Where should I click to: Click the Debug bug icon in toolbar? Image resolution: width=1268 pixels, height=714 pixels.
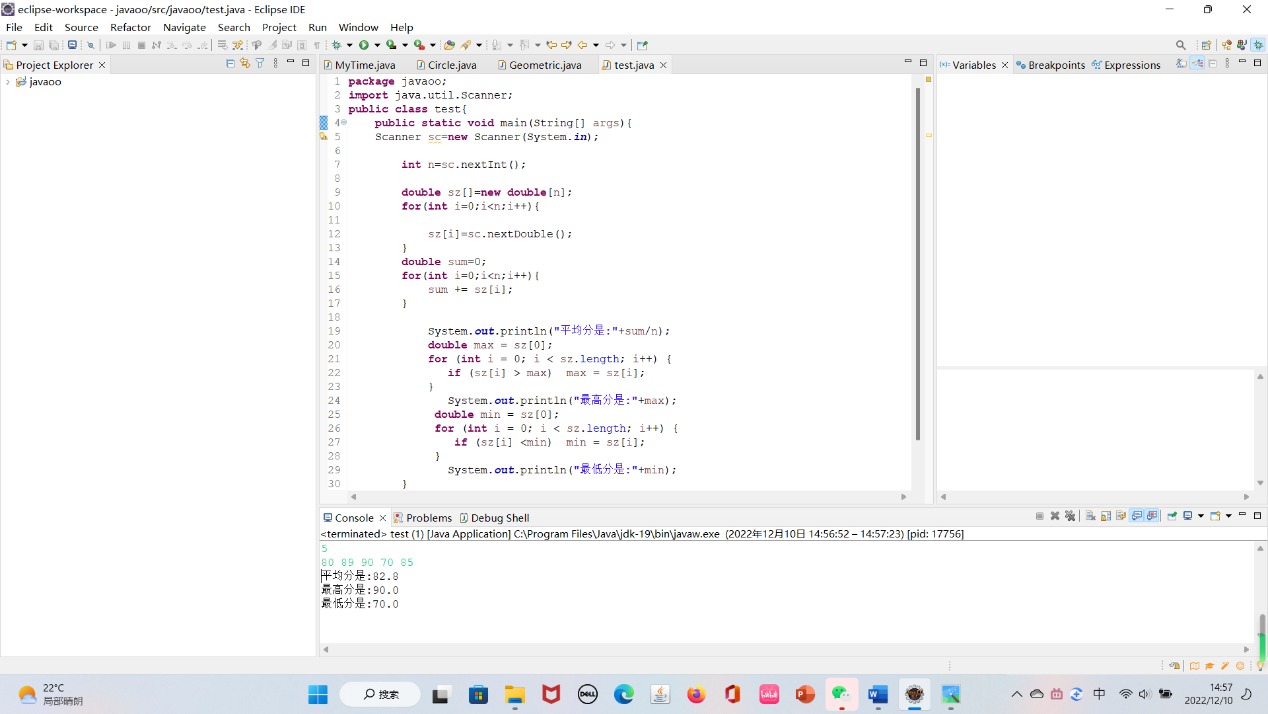coord(337,45)
